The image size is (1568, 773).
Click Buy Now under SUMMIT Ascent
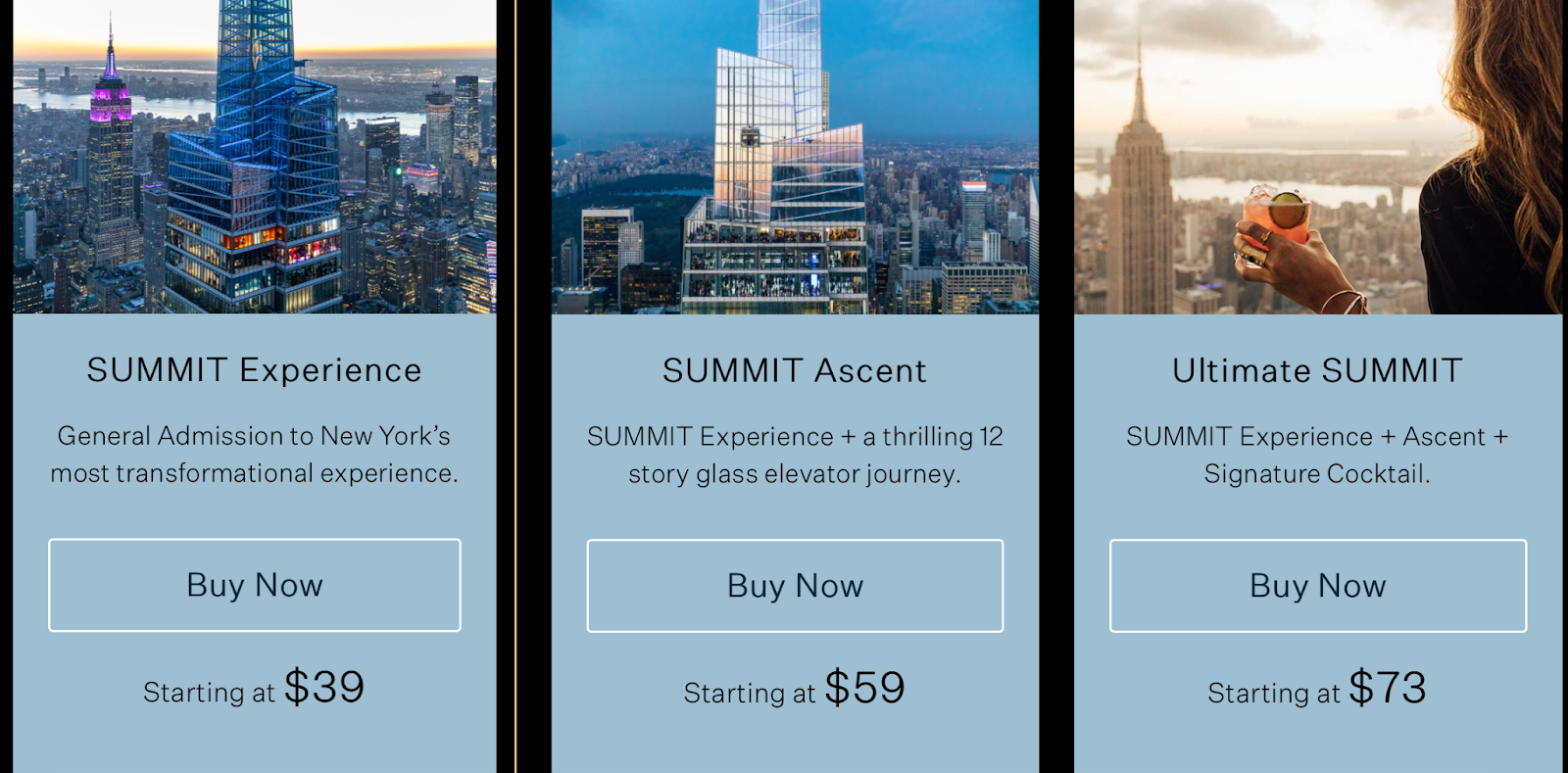click(795, 586)
